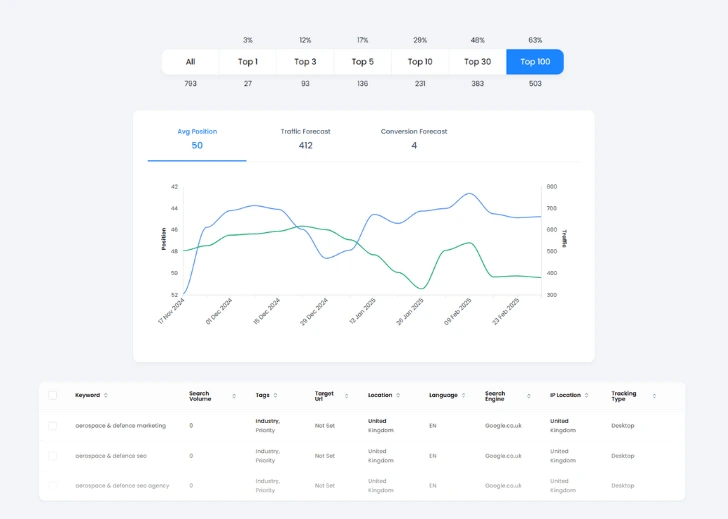The width and height of the screenshot is (728, 519).
Task: Tick the select-all checkbox in the table header
Action: (x=53, y=395)
